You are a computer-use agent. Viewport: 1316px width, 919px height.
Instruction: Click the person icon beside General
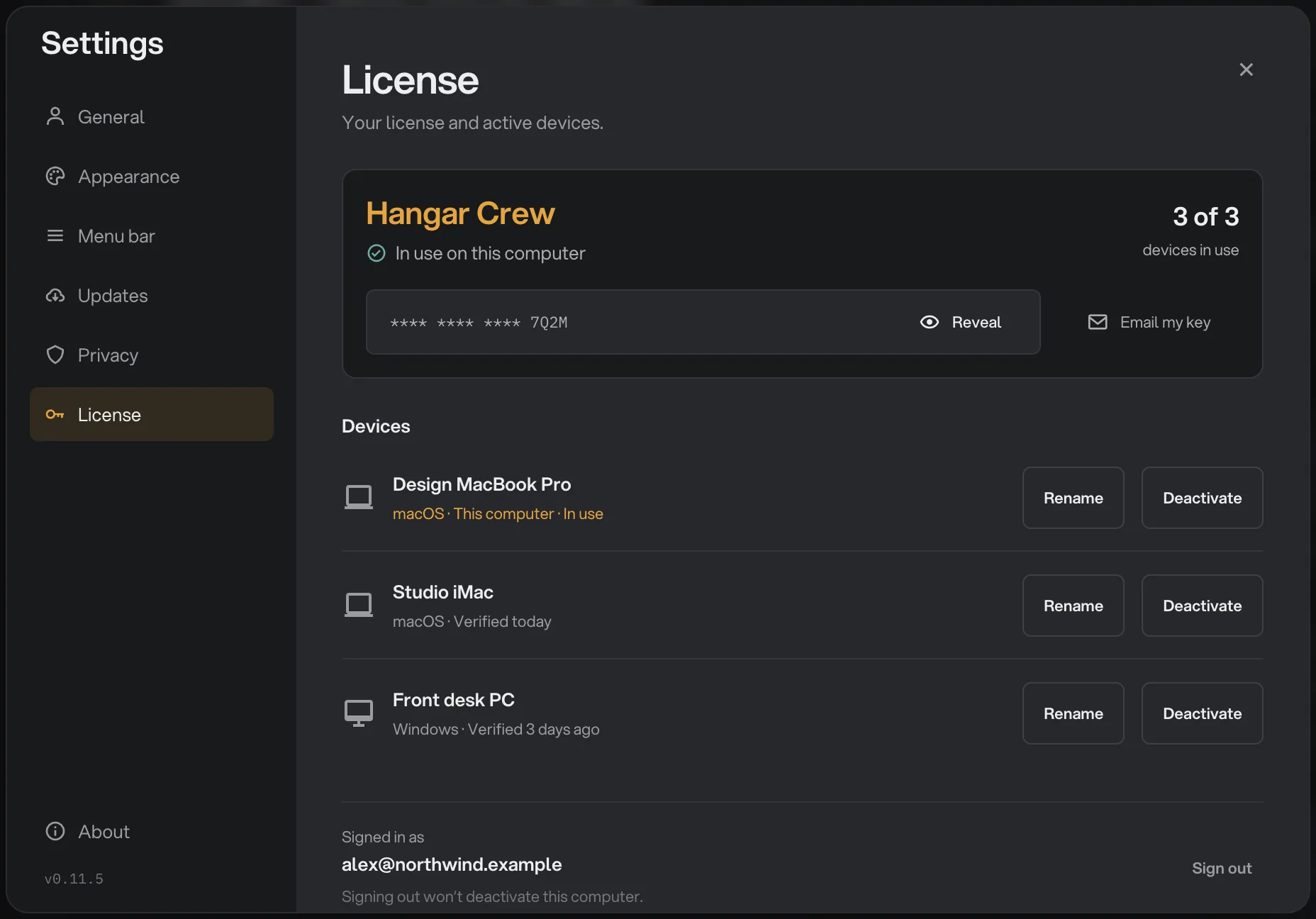tap(55, 116)
